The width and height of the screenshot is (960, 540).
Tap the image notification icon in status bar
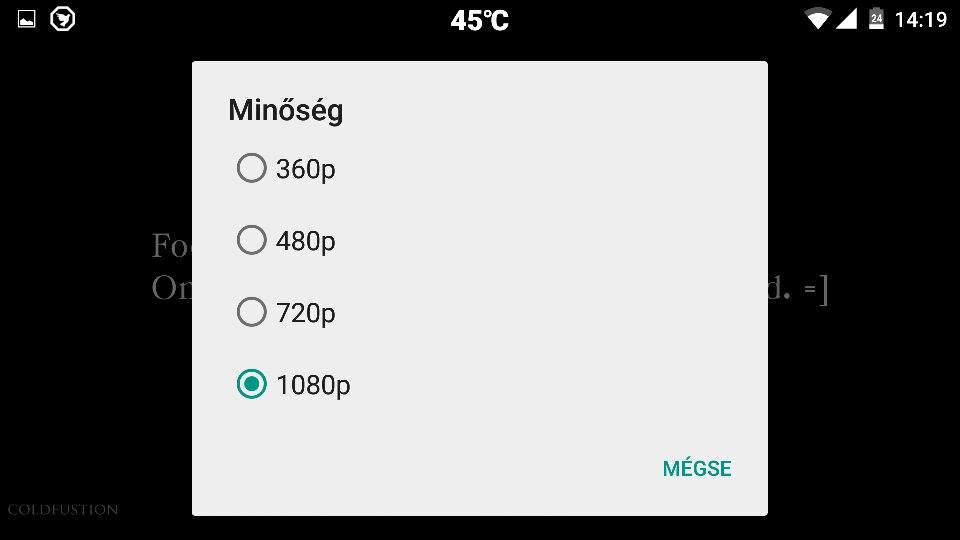(26, 20)
